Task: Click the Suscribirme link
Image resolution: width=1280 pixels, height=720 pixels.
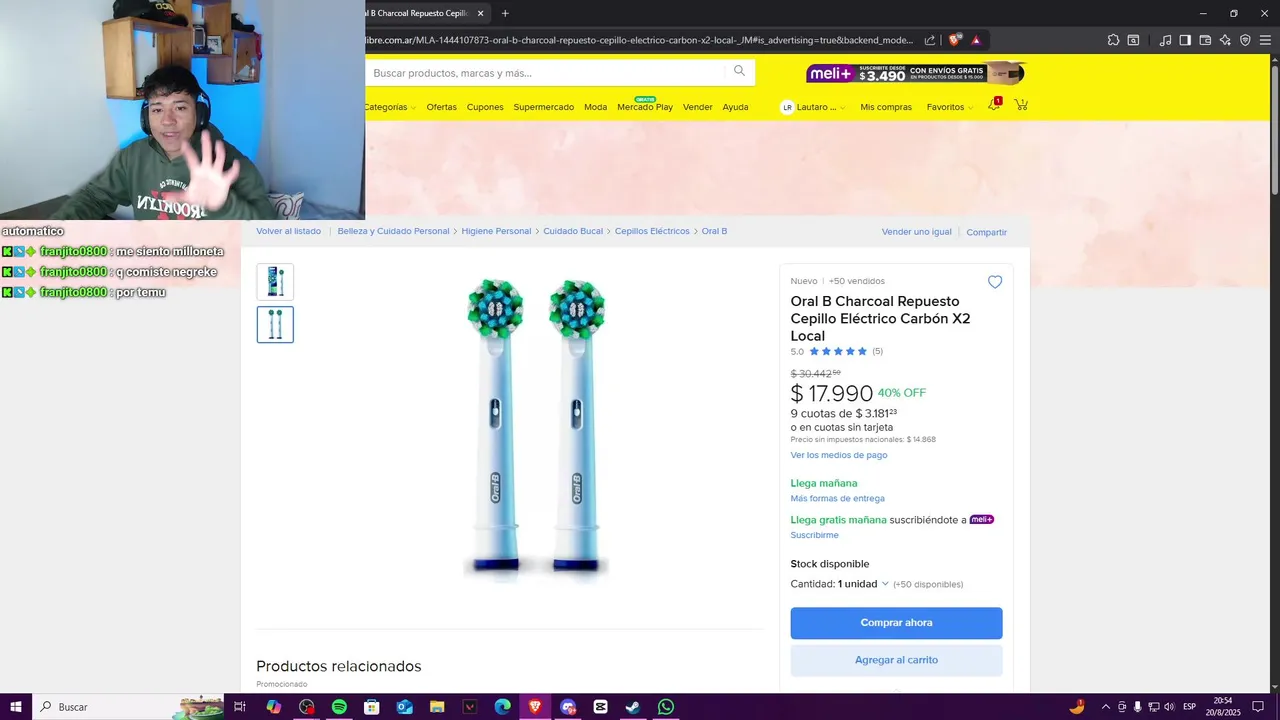Action: point(814,535)
